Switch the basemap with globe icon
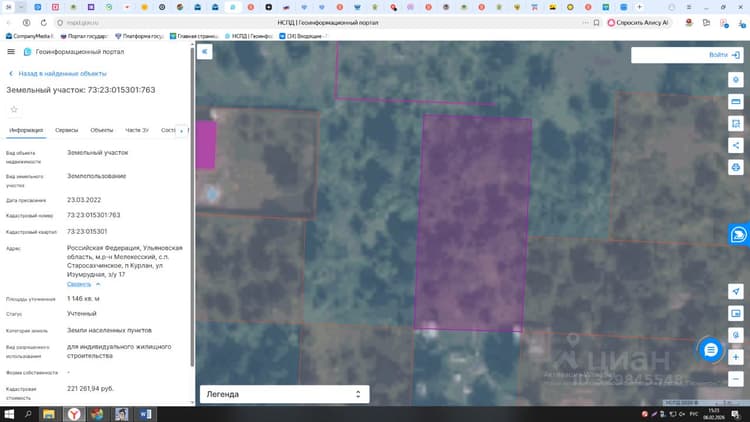Screen dimensions: 750x422 tap(736, 335)
